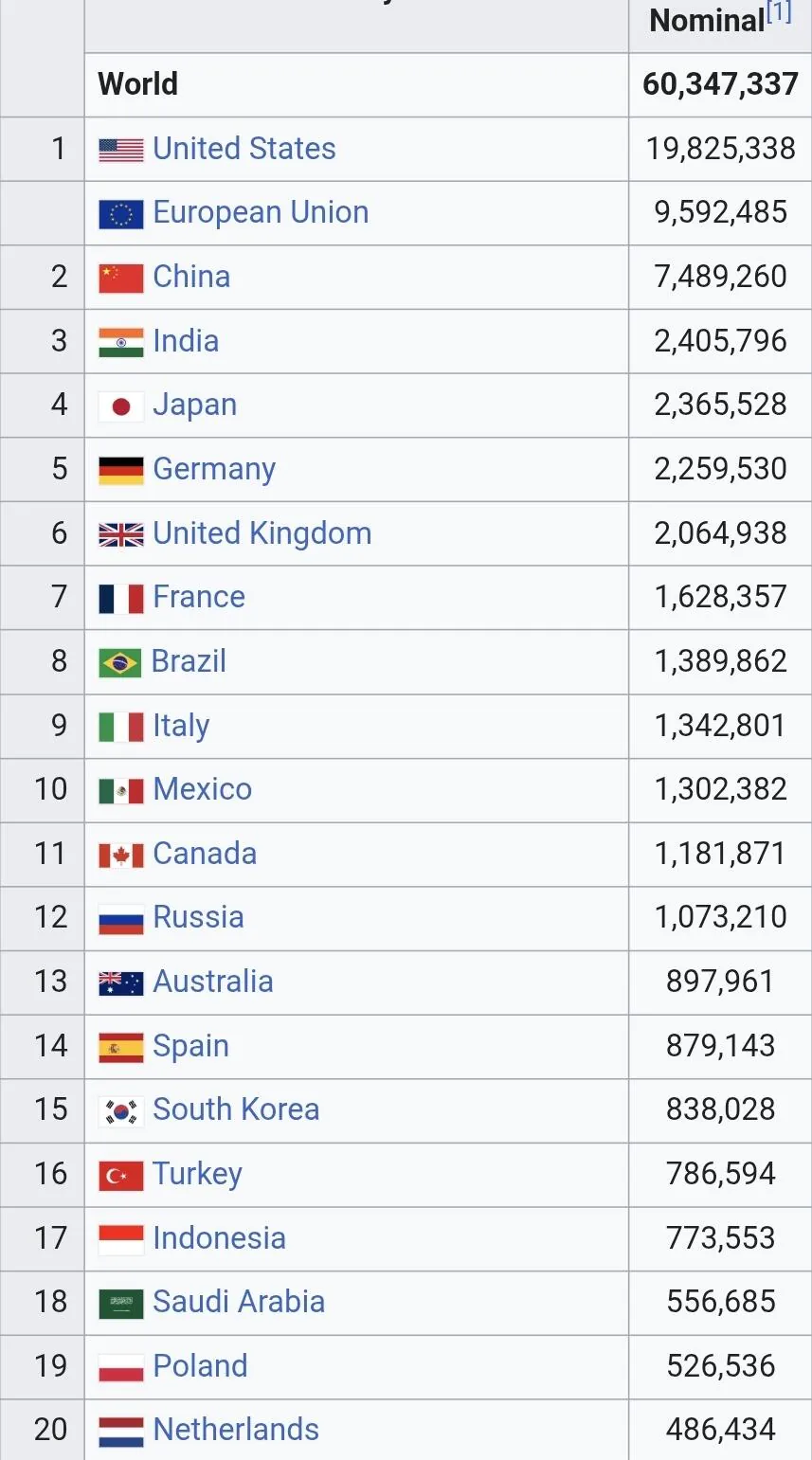
Task: Click the footnote [1] reference next to Nominal
Action: pos(779,12)
